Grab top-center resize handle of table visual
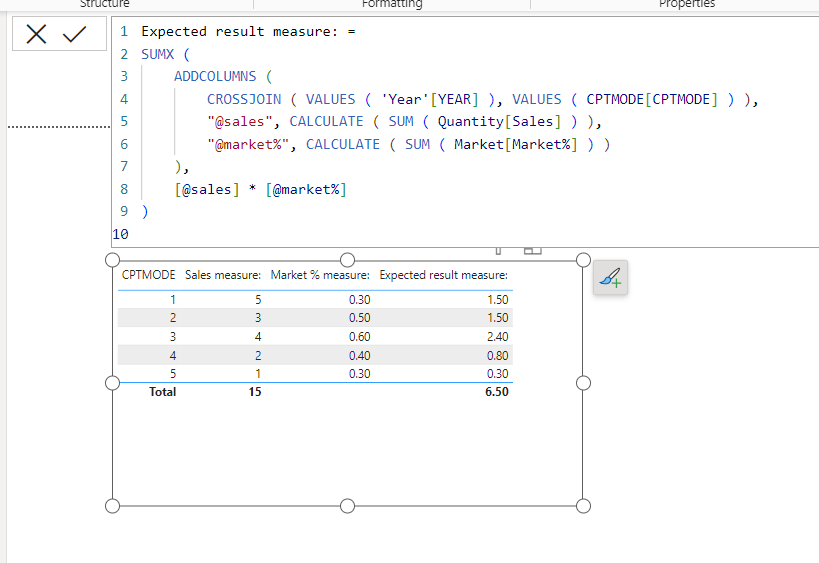Image resolution: width=819 pixels, height=563 pixels. (347, 260)
